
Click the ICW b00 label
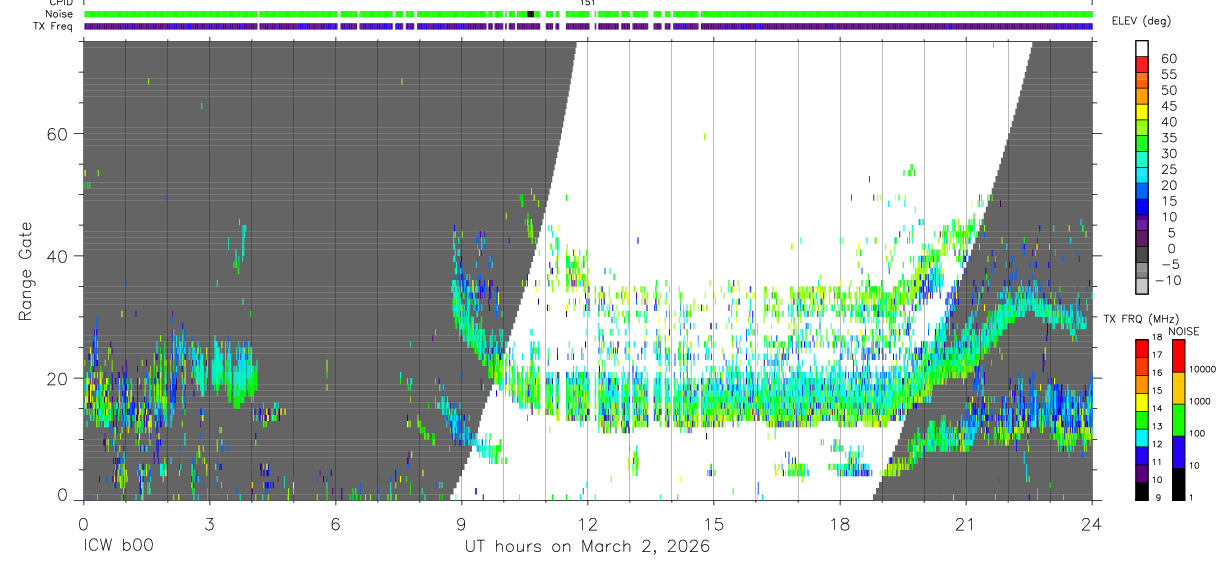click(118, 547)
